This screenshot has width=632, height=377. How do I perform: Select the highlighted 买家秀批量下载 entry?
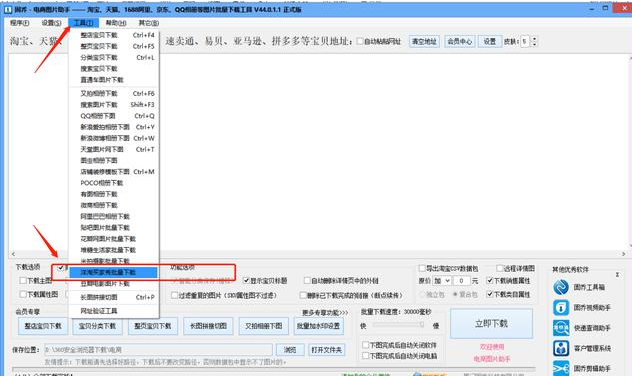click(x=113, y=273)
